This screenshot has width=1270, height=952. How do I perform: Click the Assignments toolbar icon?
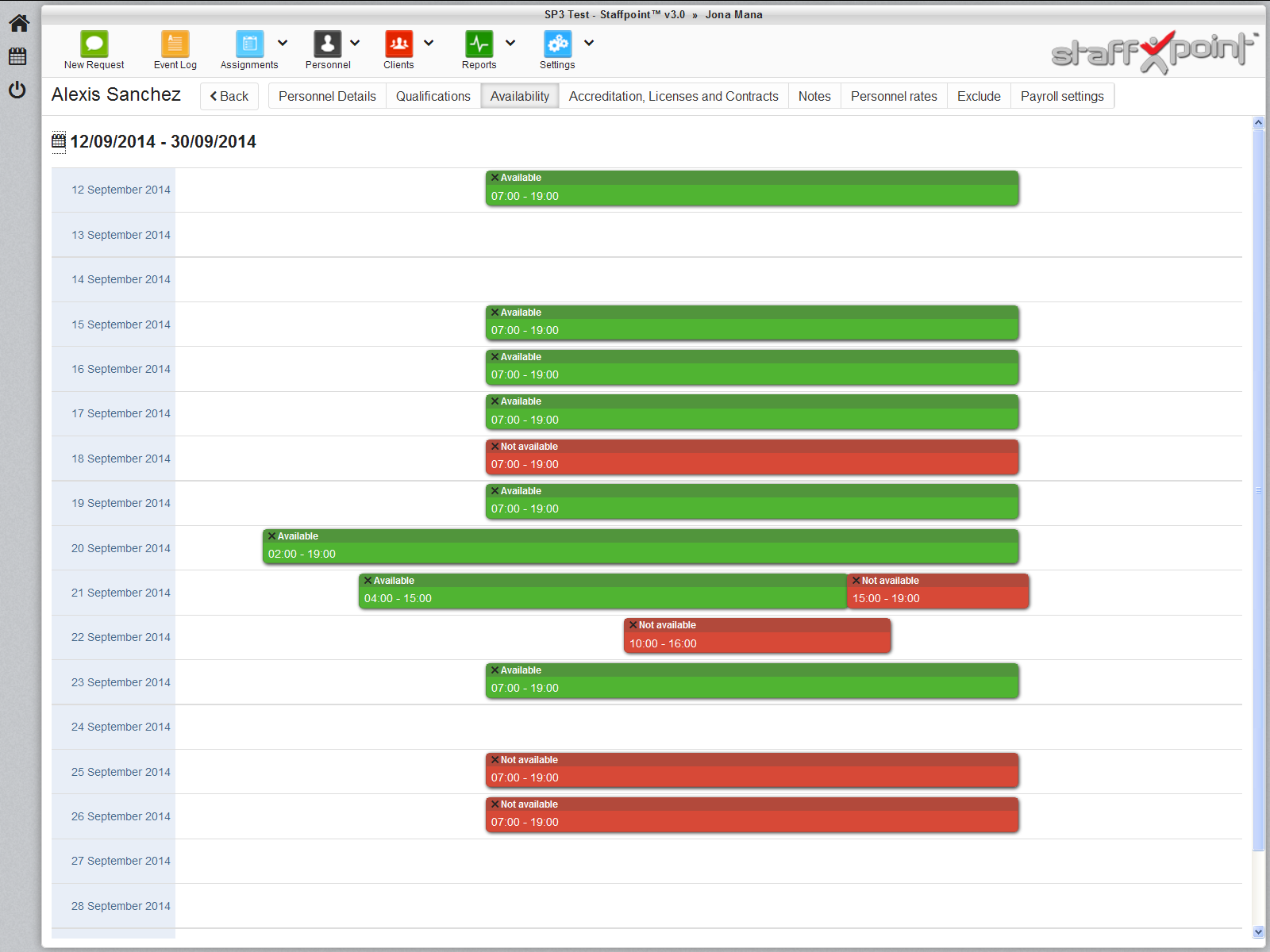coord(249,44)
